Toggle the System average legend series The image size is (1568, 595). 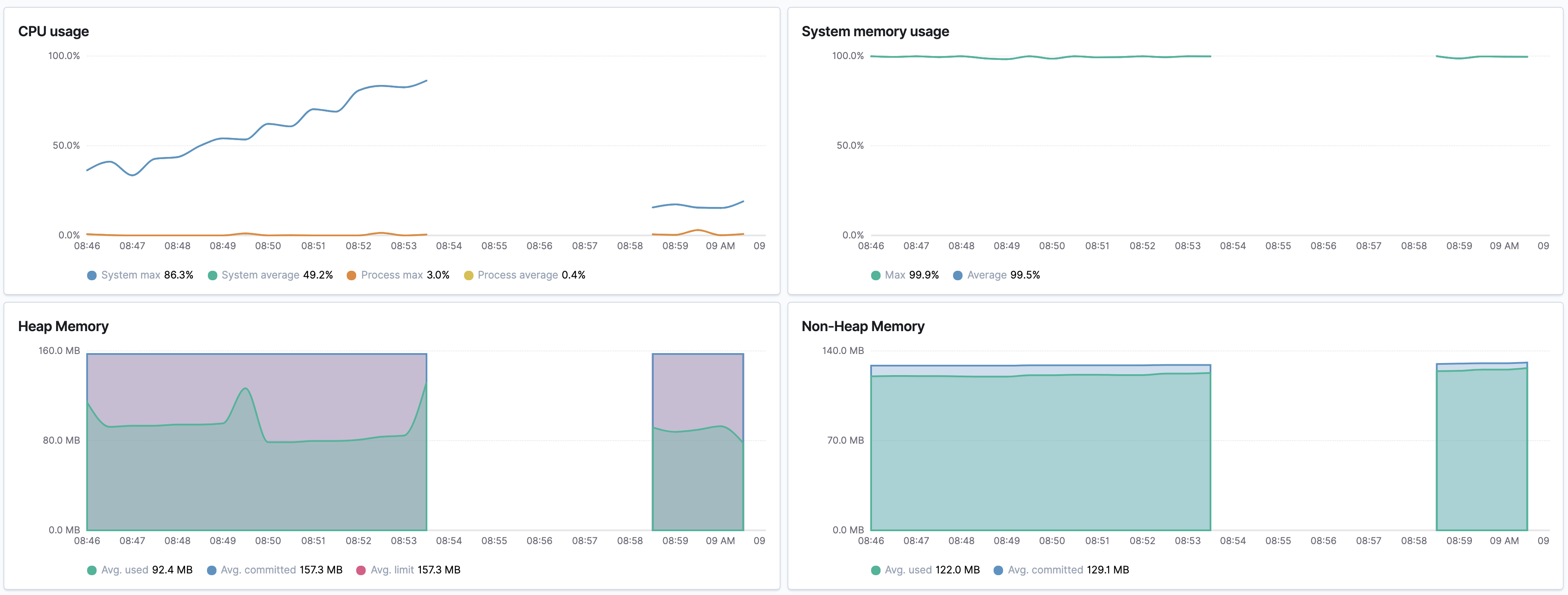point(270,275)
